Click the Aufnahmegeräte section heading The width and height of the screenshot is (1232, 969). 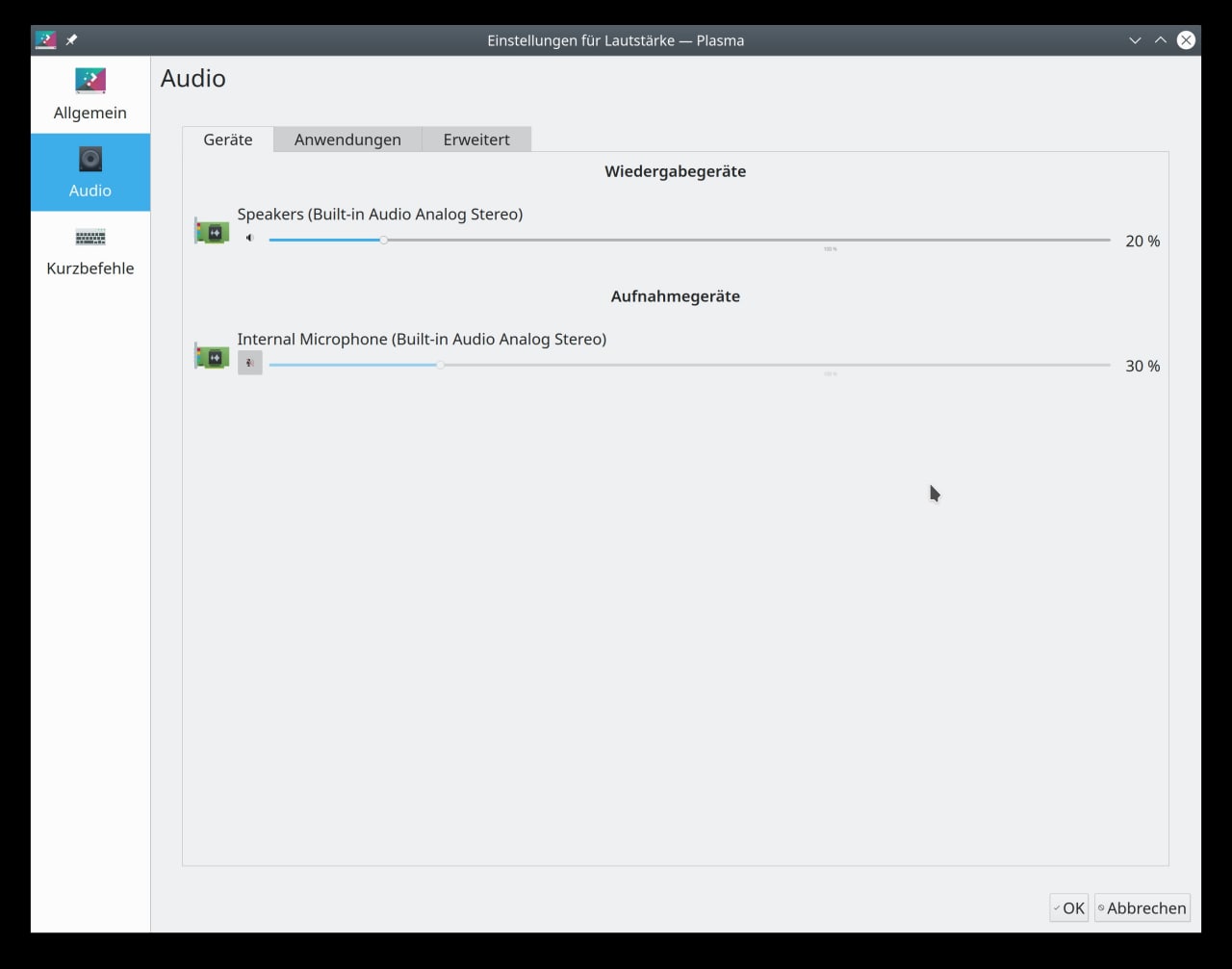[x=676, y=296]
